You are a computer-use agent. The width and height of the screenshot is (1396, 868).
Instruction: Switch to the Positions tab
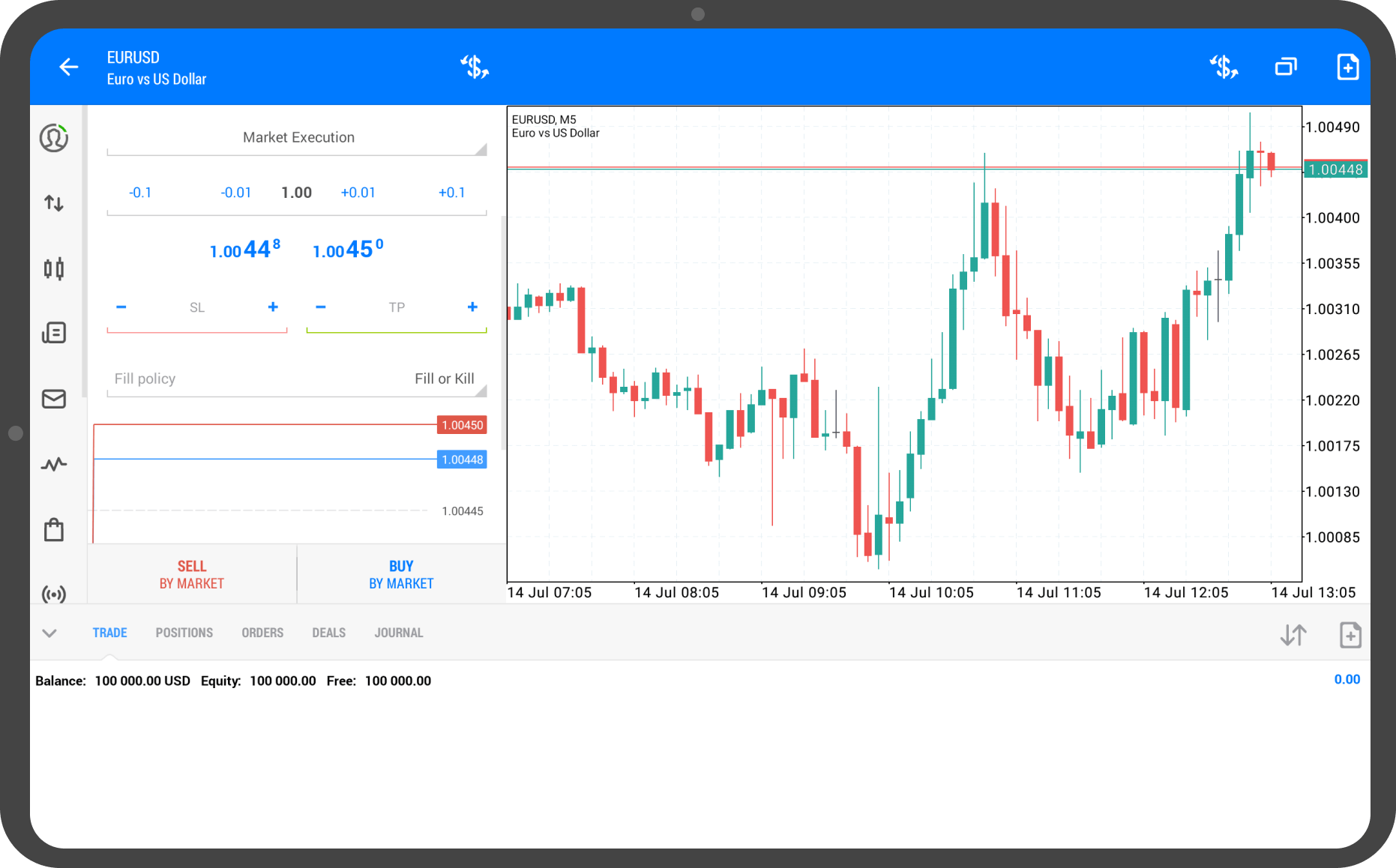tap(184, 633)
